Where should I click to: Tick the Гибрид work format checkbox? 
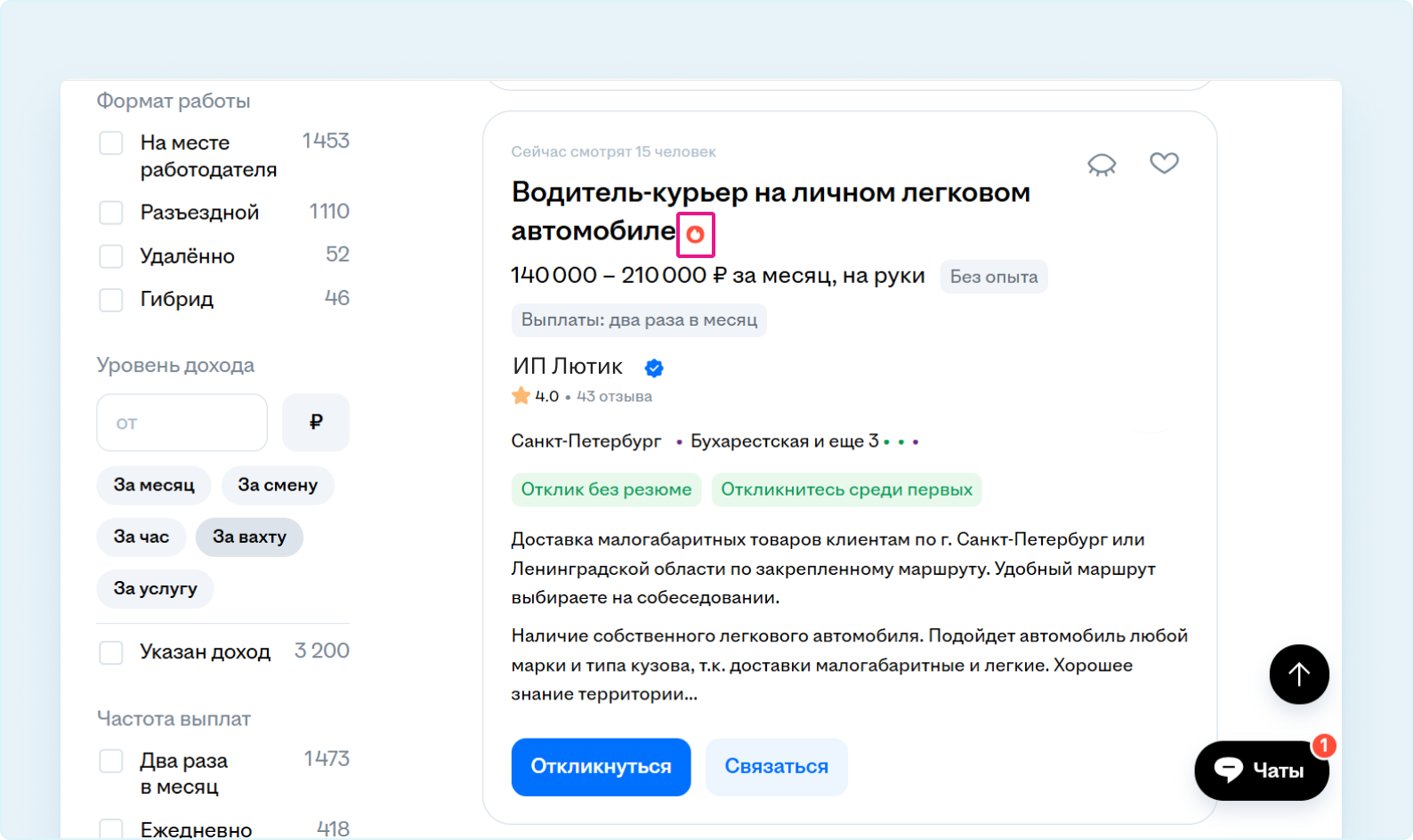(x=111, y=300)
